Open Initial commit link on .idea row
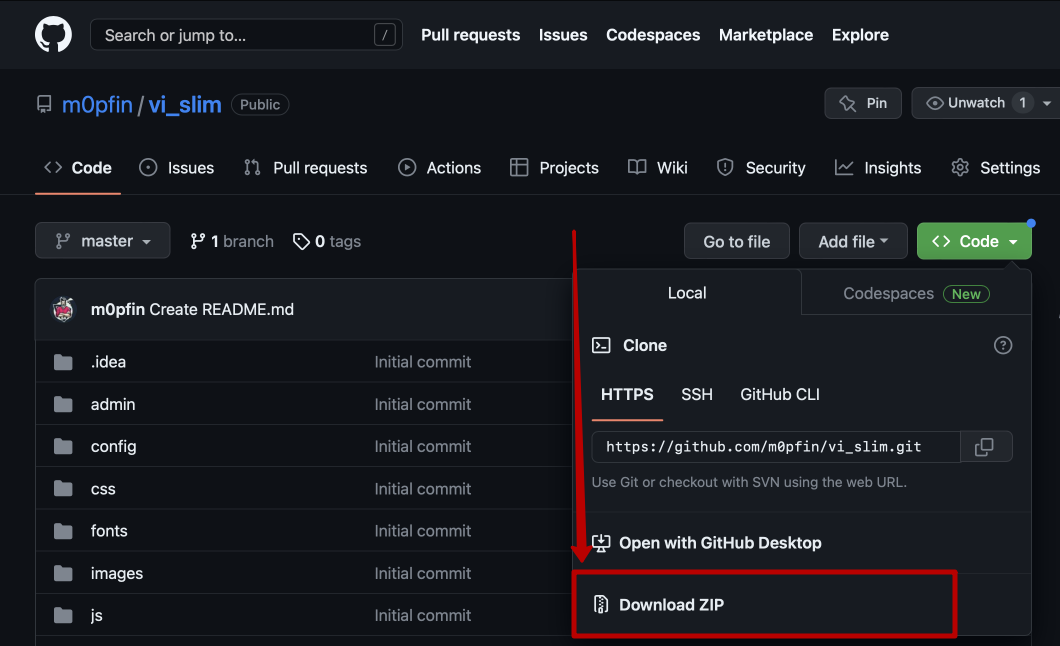This screenshot has width=1060, height=646. coord(423,362)
